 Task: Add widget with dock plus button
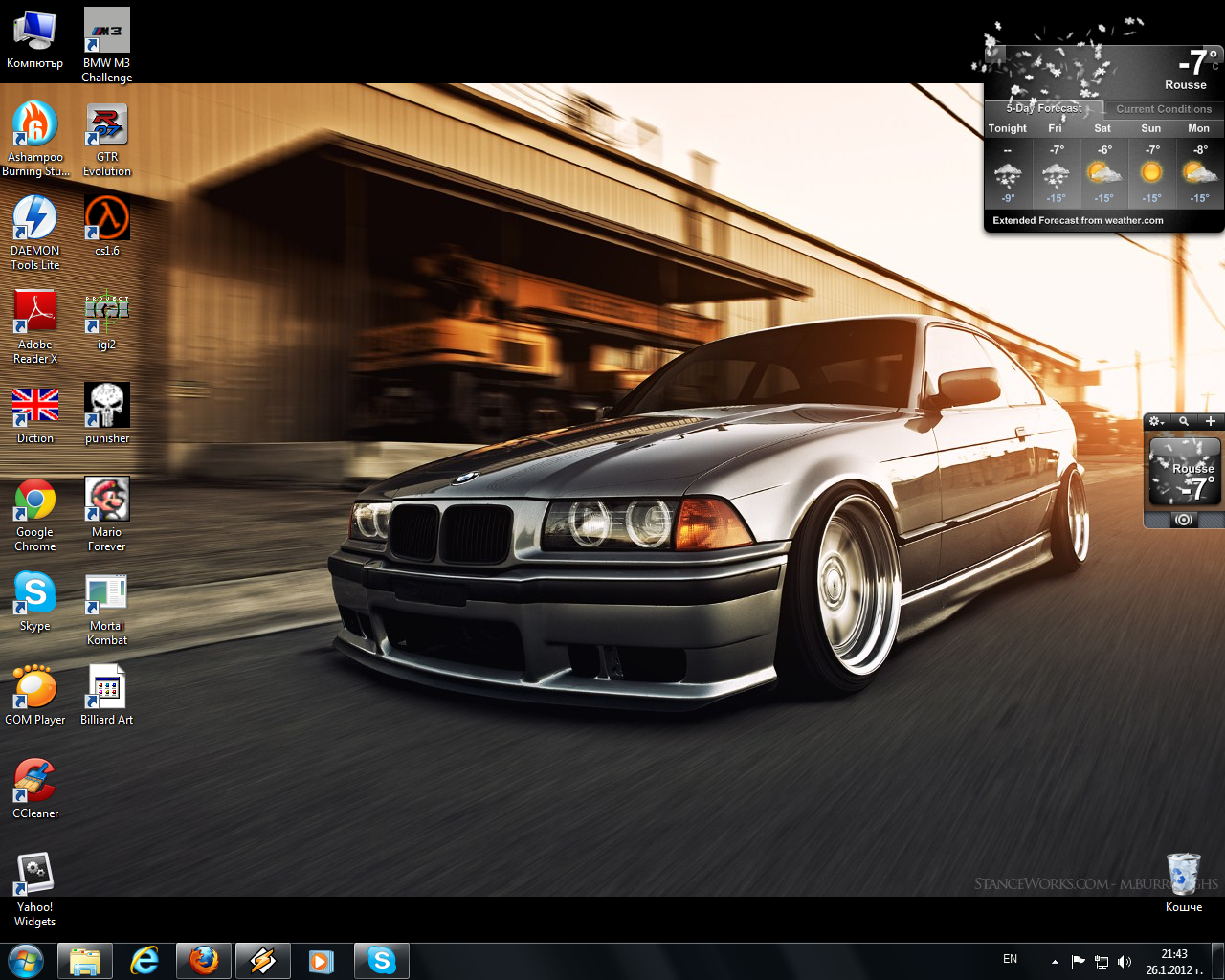point(1211,421)
